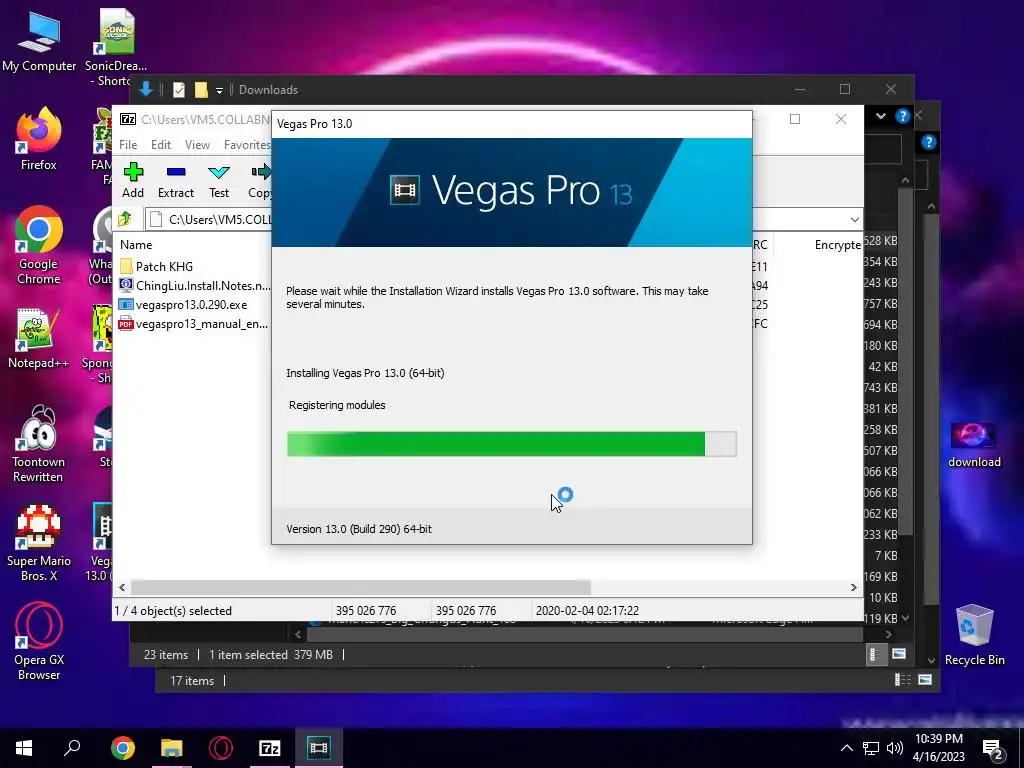The height and width of the screenshot is (768, 1024).
Task: Select vegaspro13_manual_en PDF file
Action: (194, 323)
